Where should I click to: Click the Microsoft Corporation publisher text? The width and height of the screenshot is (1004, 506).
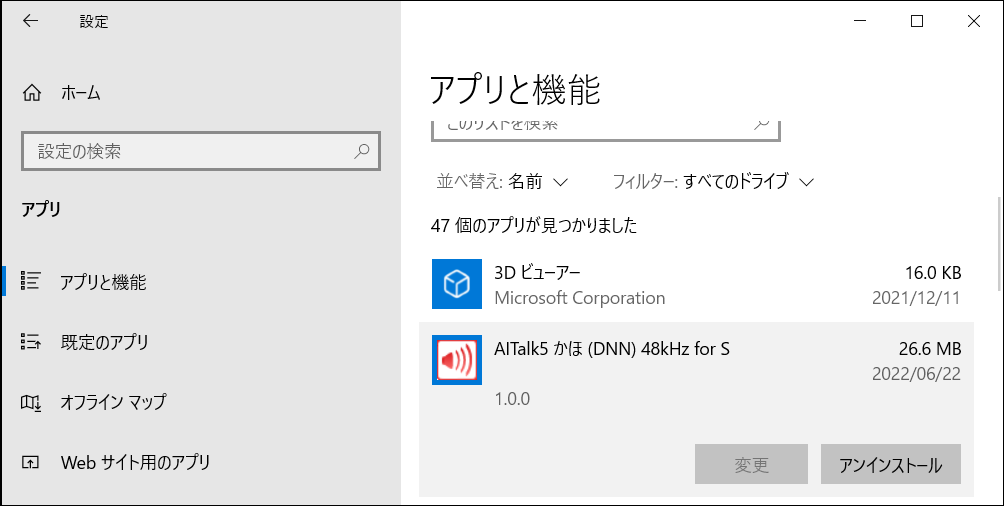[579, 298]
